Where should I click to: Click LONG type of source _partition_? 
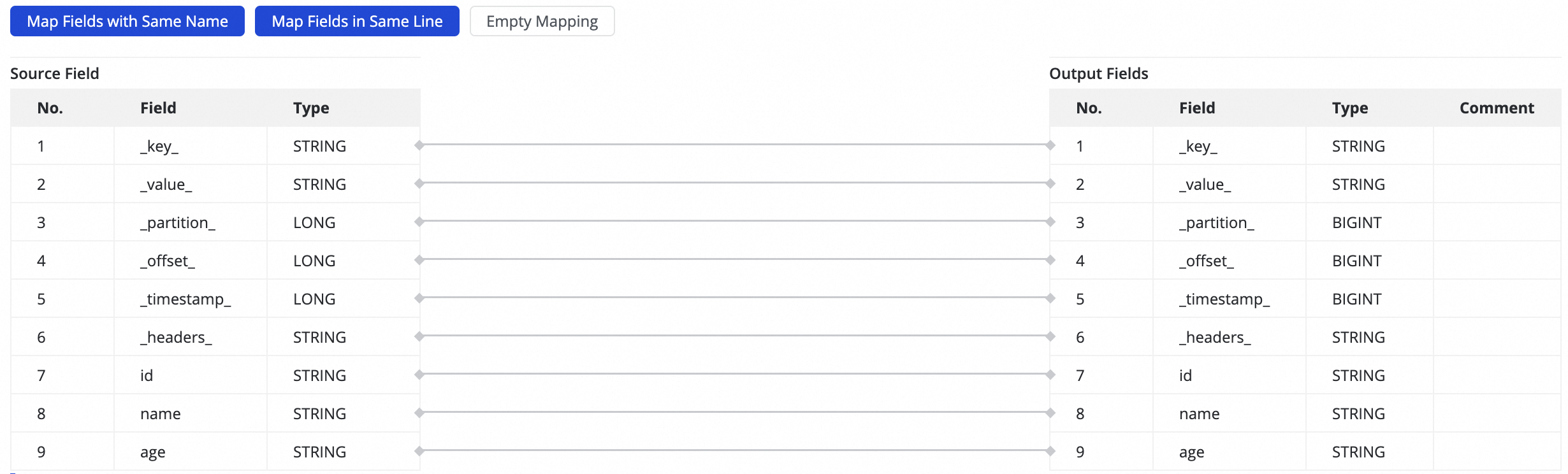tap(314, 223)
